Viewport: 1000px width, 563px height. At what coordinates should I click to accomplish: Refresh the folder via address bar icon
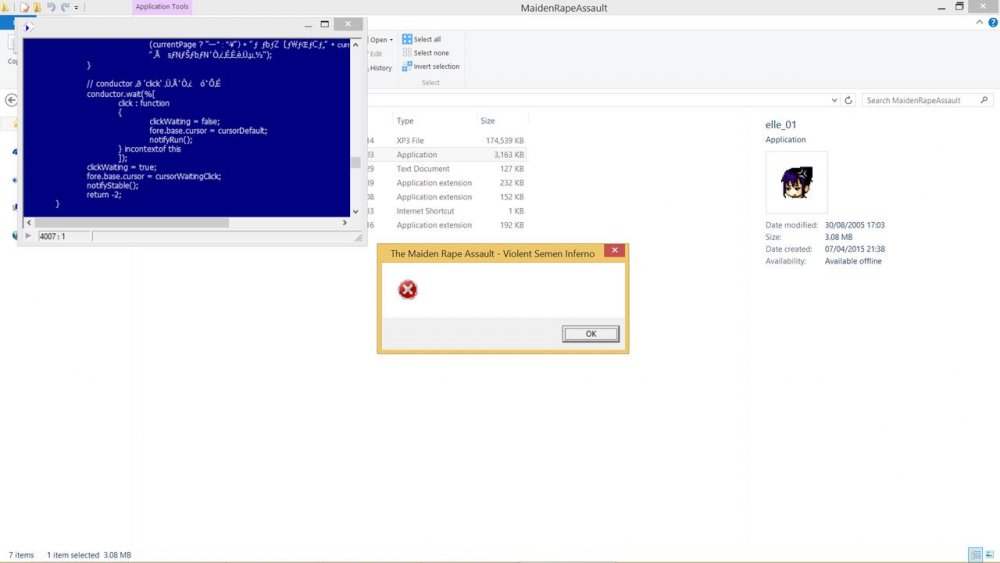(849, 101)
